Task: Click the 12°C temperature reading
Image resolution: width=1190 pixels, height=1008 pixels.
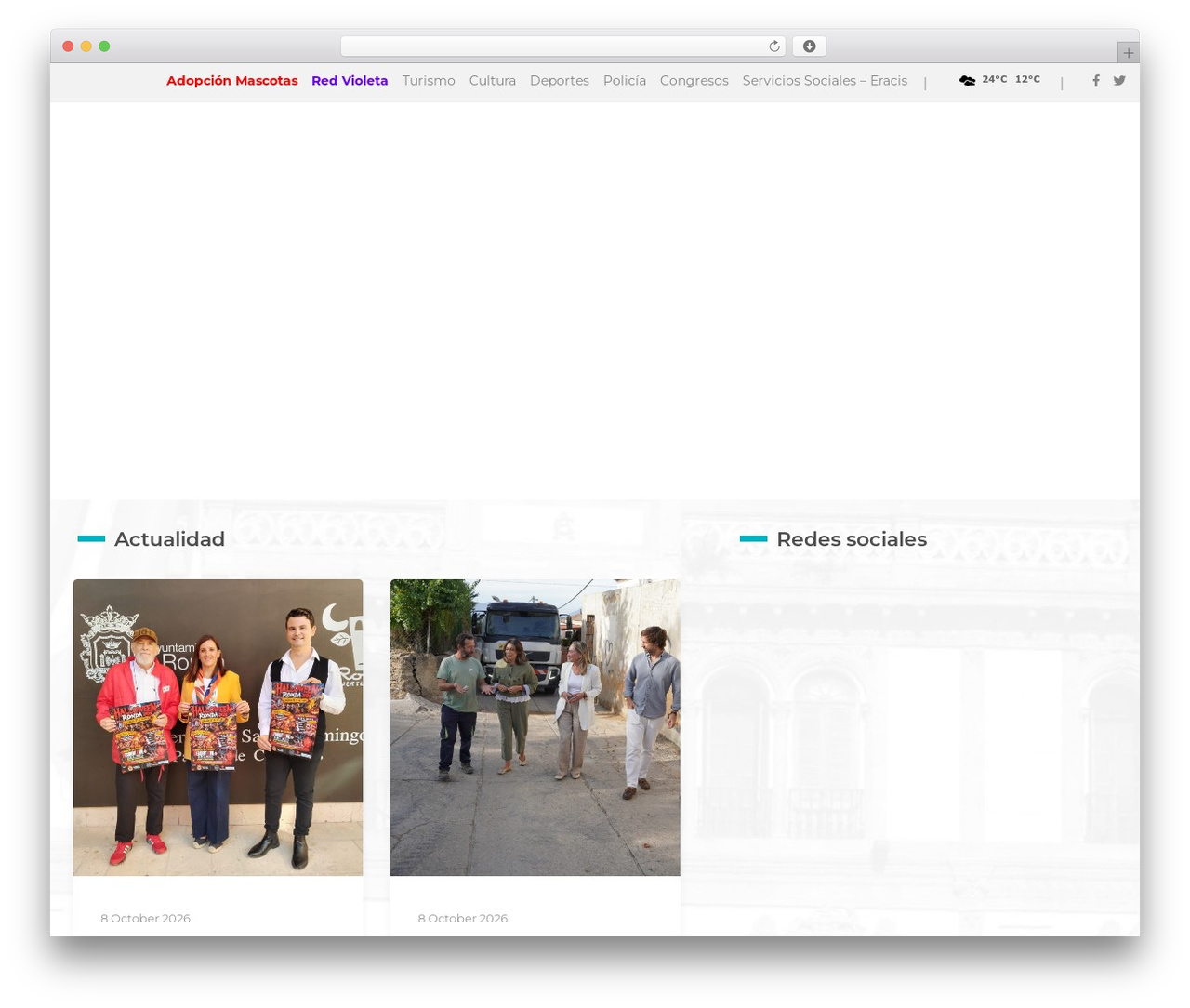Action: tap(1027, 80)
